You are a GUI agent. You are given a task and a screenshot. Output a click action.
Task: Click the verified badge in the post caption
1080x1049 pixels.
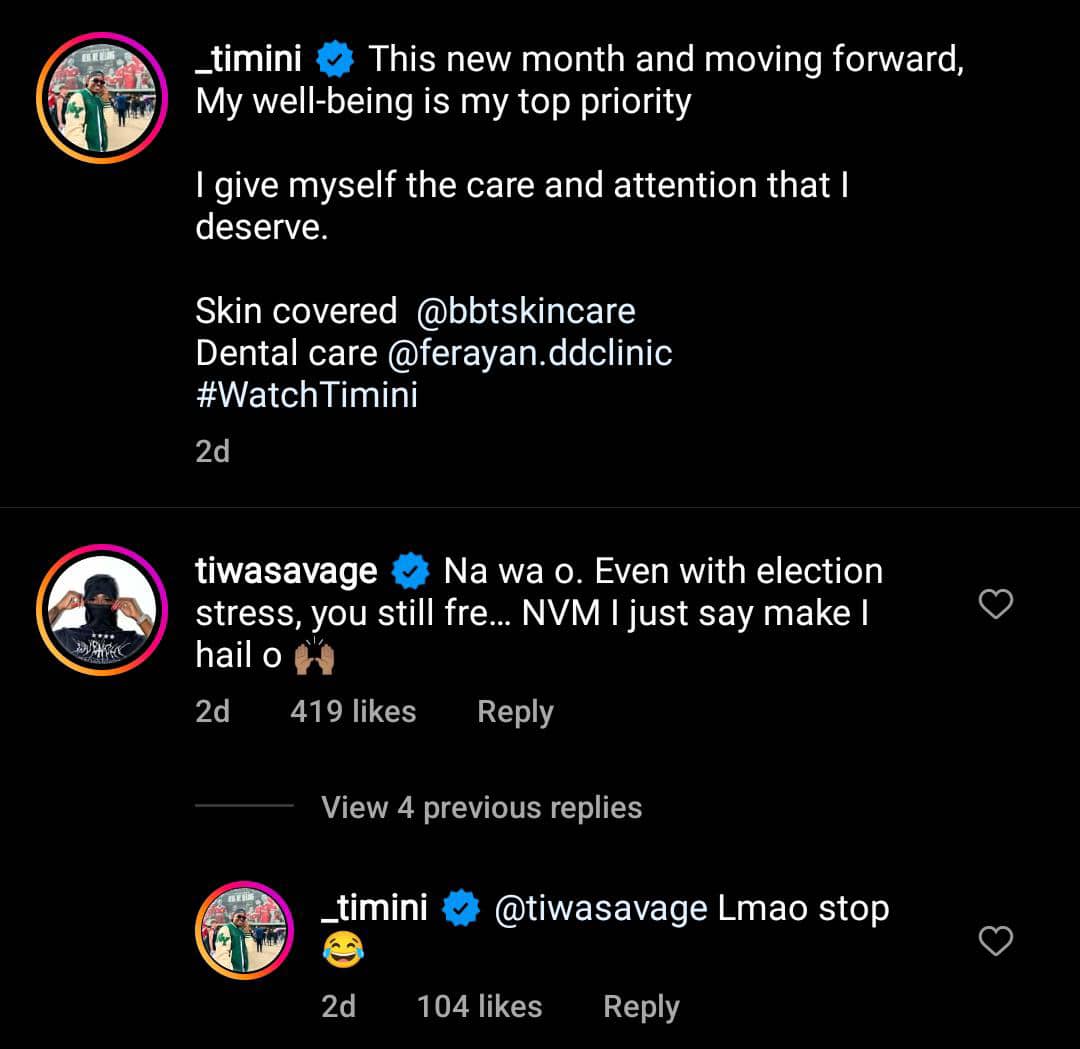click(335, 61)
